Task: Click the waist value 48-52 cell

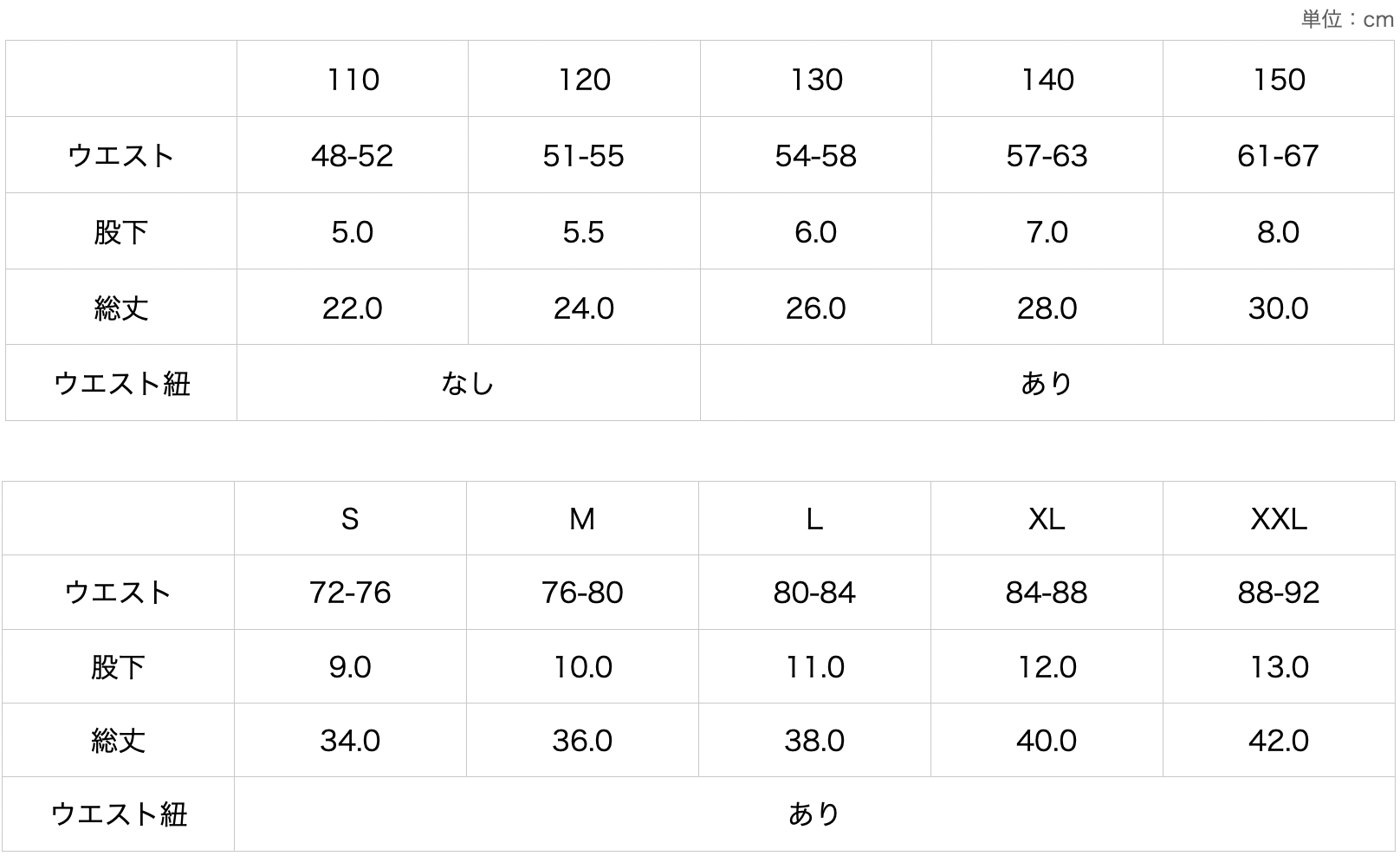Action: point(353,156)
